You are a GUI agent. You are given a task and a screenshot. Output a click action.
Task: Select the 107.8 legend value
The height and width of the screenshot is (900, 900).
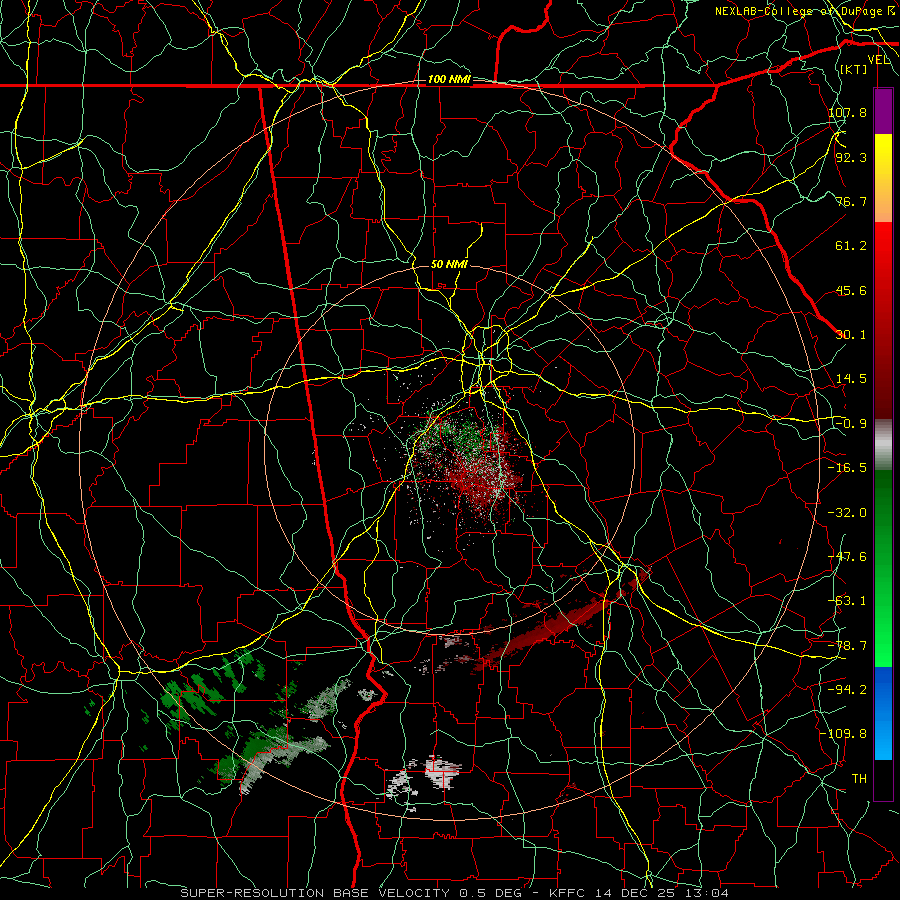(x=847, y=112)
